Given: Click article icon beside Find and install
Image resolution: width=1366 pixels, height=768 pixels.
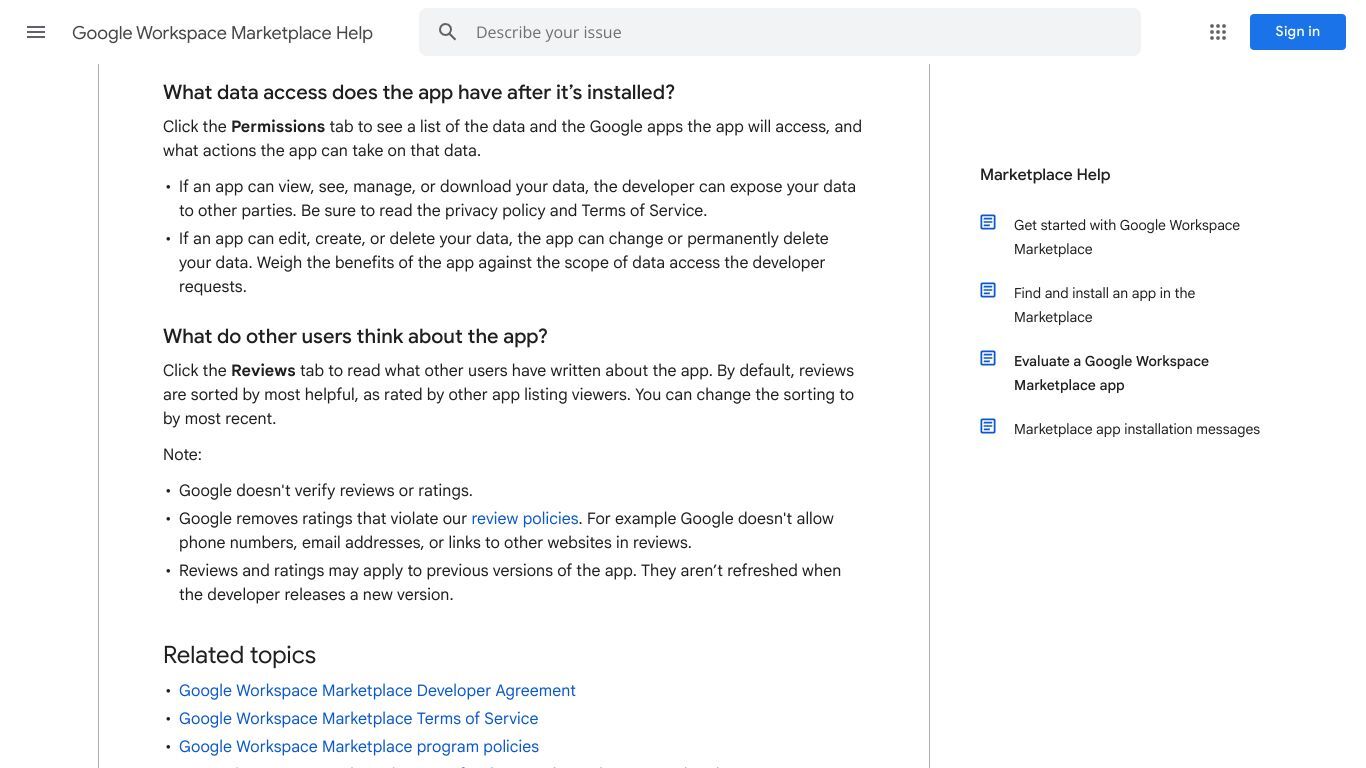Looking at the screenshot, I should (988, 290).
